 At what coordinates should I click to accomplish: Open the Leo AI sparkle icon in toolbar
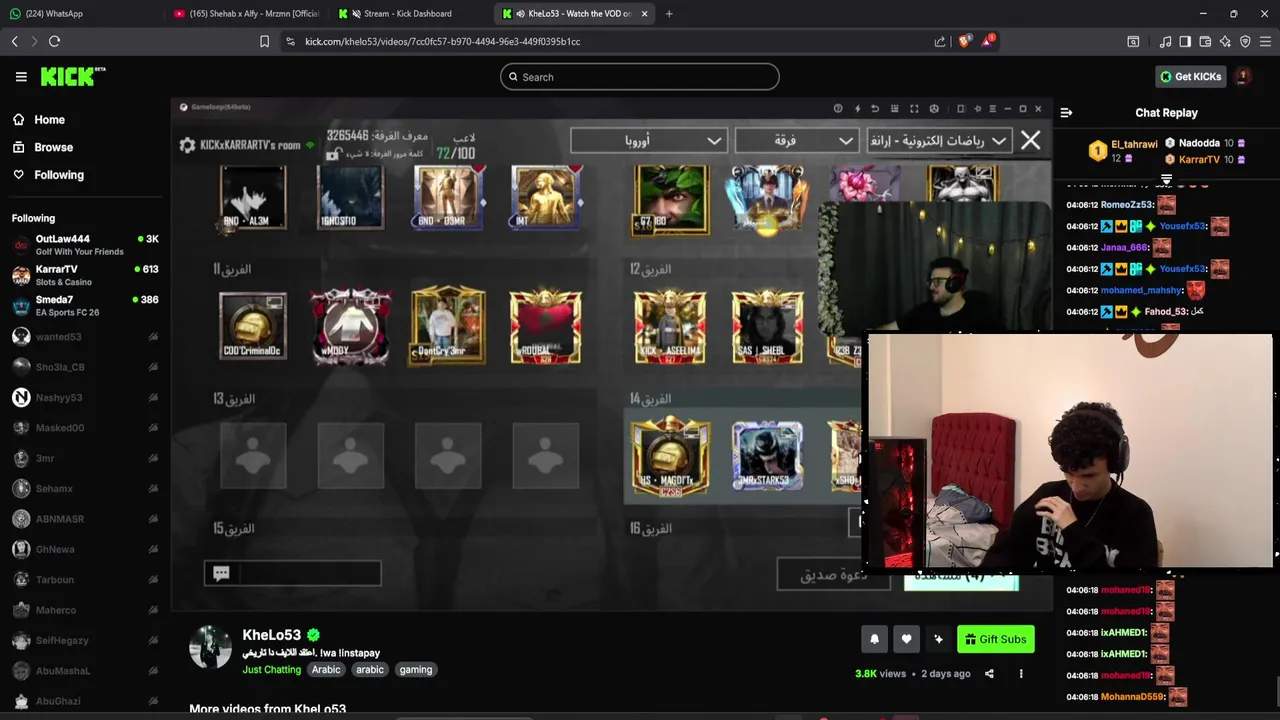(1225, 41)
